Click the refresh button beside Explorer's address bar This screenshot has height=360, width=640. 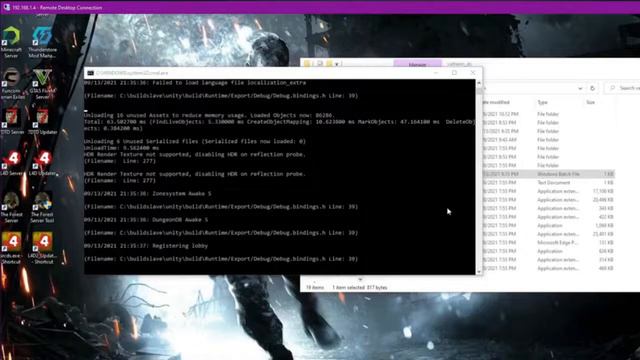click(x=592, y=88)
